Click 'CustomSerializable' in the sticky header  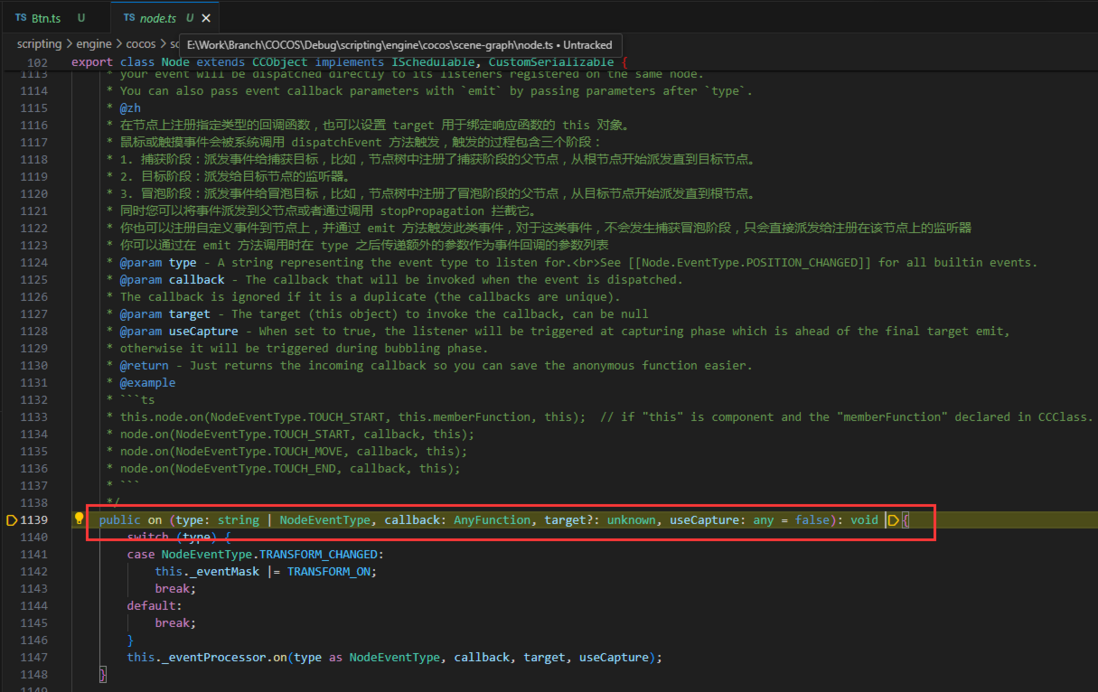551,62
